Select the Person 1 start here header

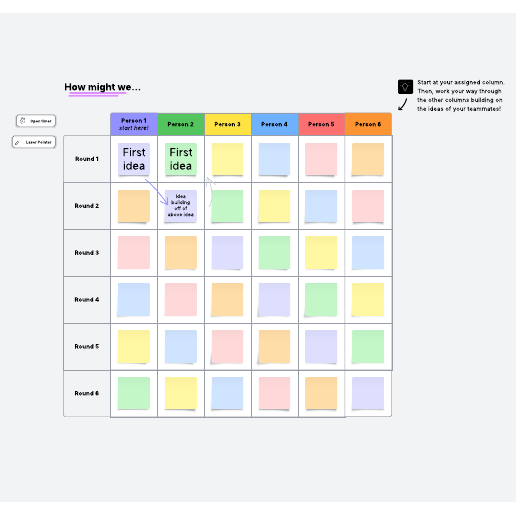pyautogui.click(x=134, y=124)
